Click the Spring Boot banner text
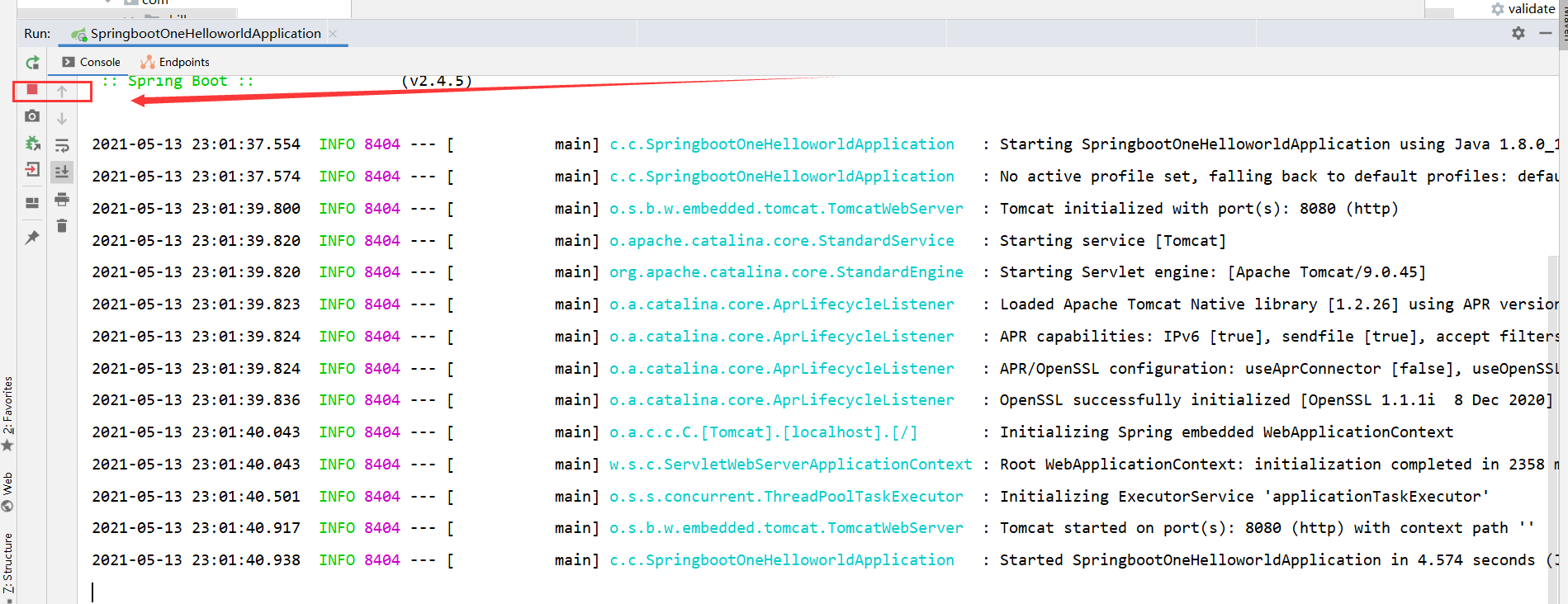Viewport: 1568px width, 604px height. [178, 81]
